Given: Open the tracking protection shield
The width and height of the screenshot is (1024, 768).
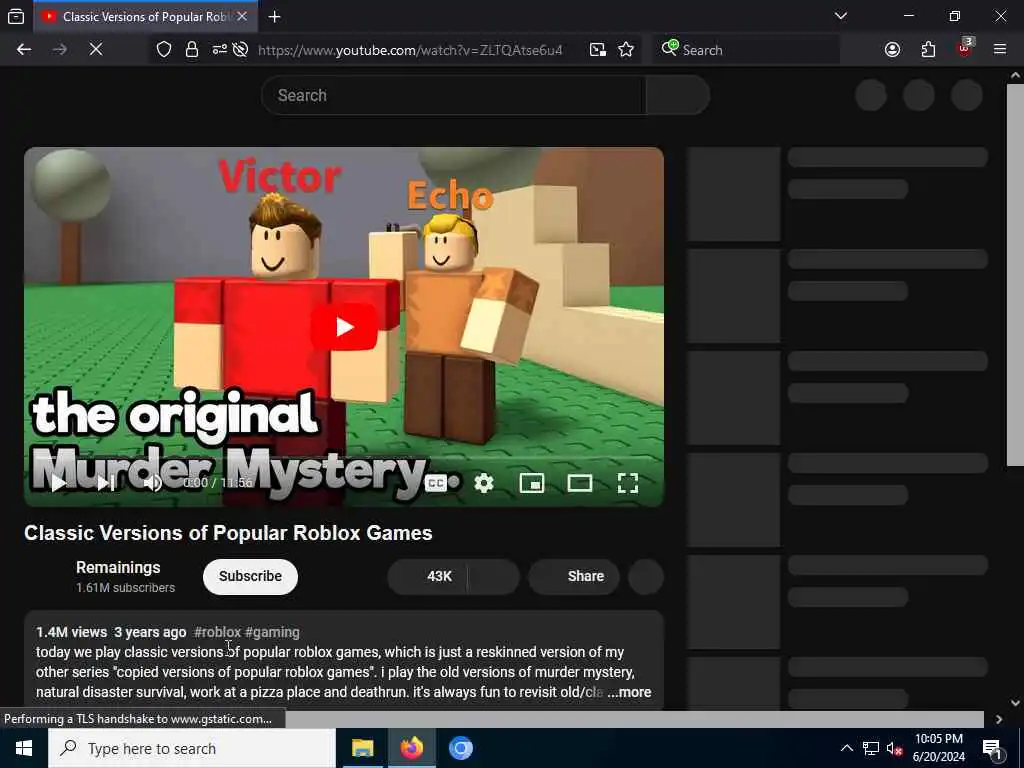Looking at the screenshot, I should 164,50.
